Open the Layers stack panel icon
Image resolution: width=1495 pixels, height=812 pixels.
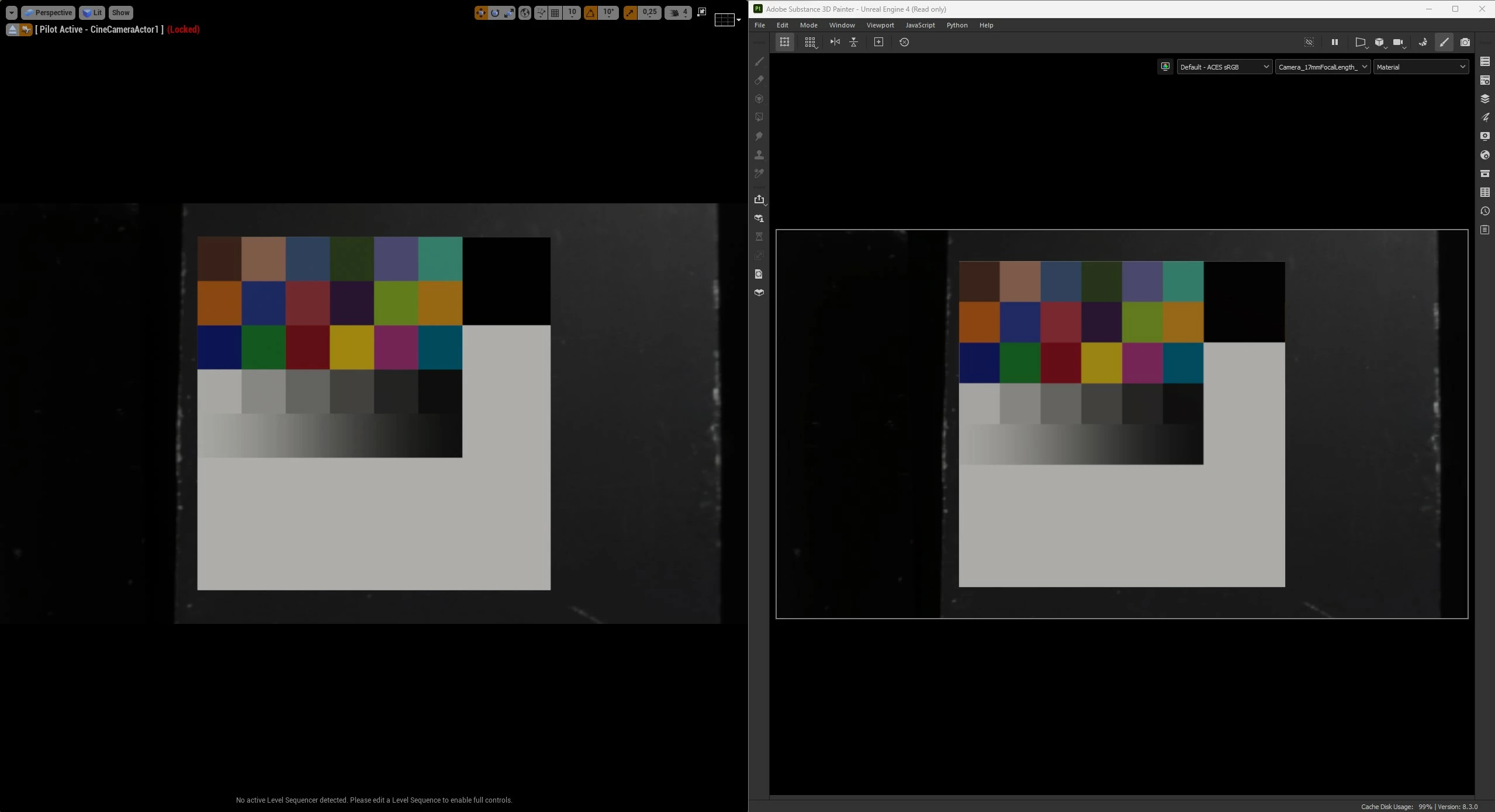pos(1484,99)
